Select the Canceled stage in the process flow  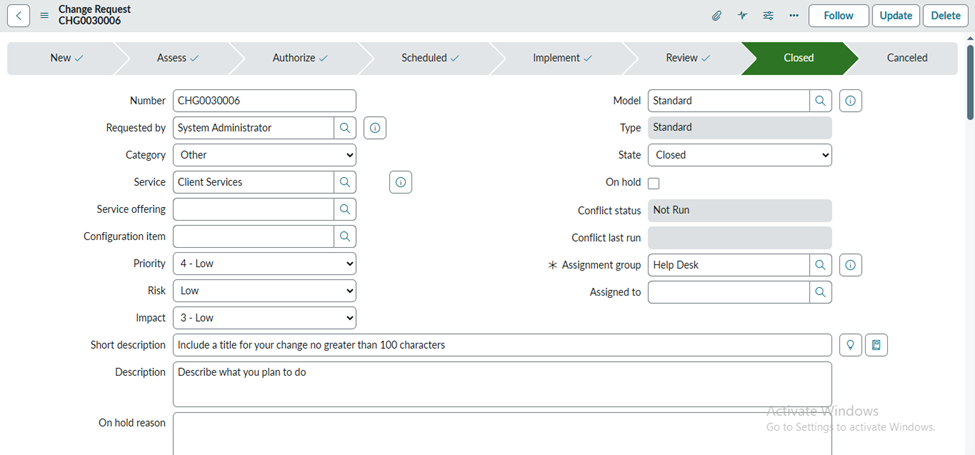(907, 58)
